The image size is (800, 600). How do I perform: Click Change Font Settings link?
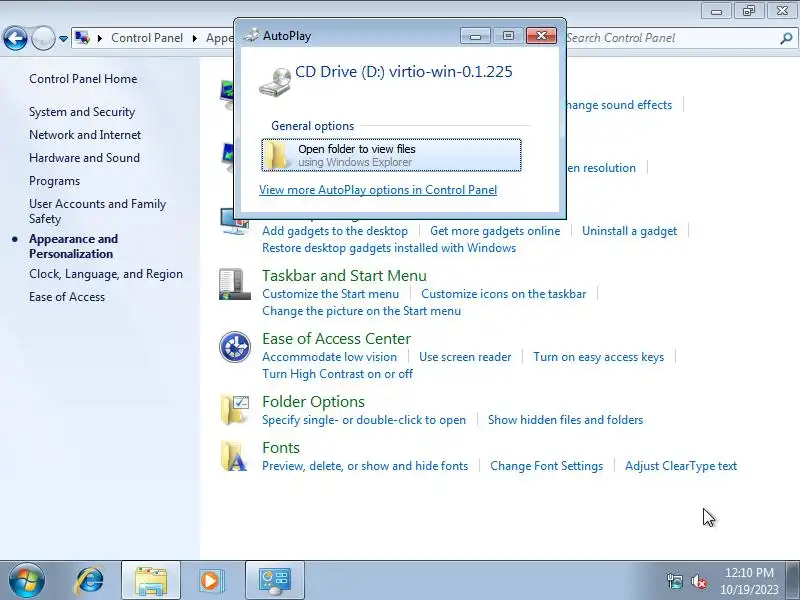pos(546,466)
